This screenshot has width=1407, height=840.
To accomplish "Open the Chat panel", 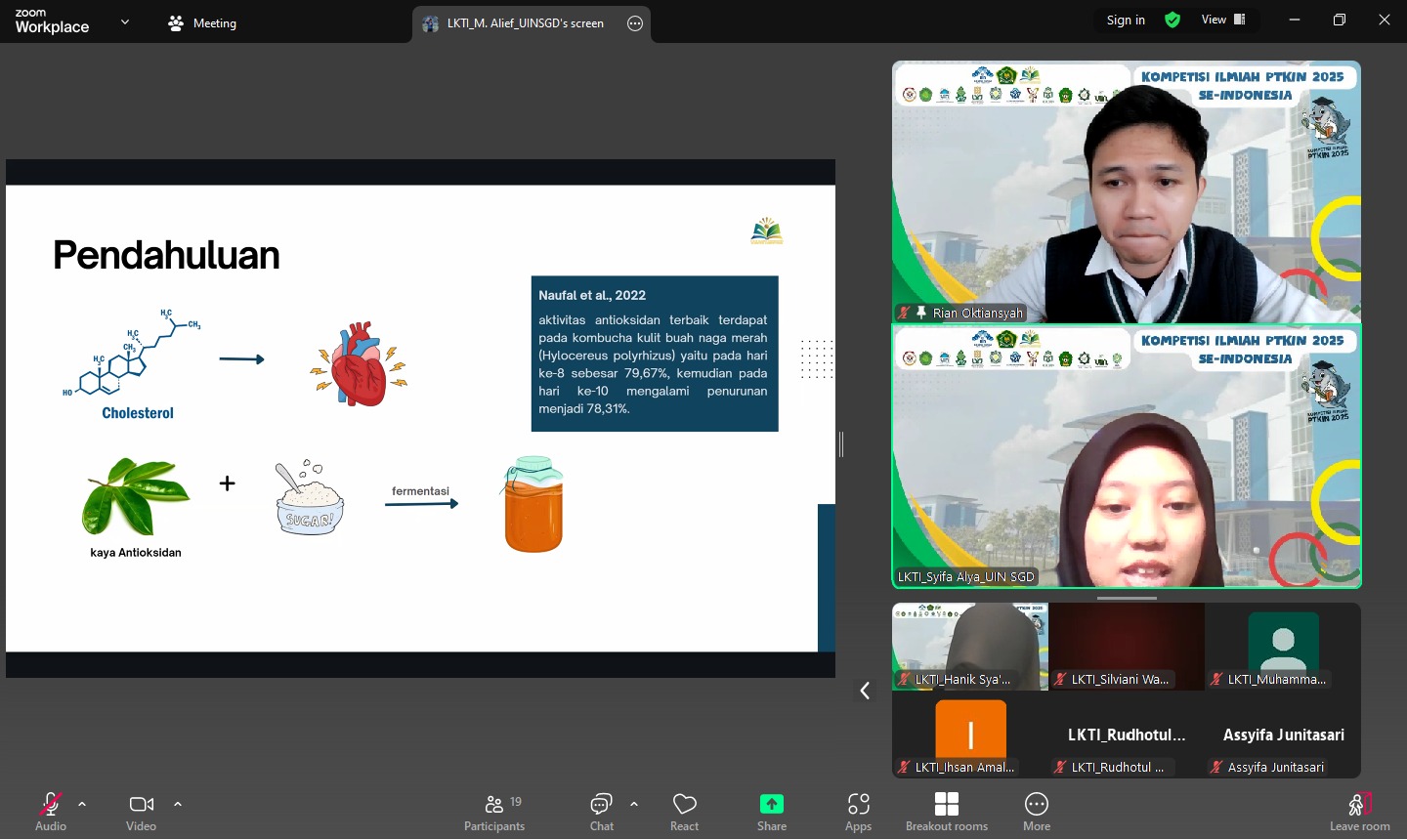I will (601, 811).
